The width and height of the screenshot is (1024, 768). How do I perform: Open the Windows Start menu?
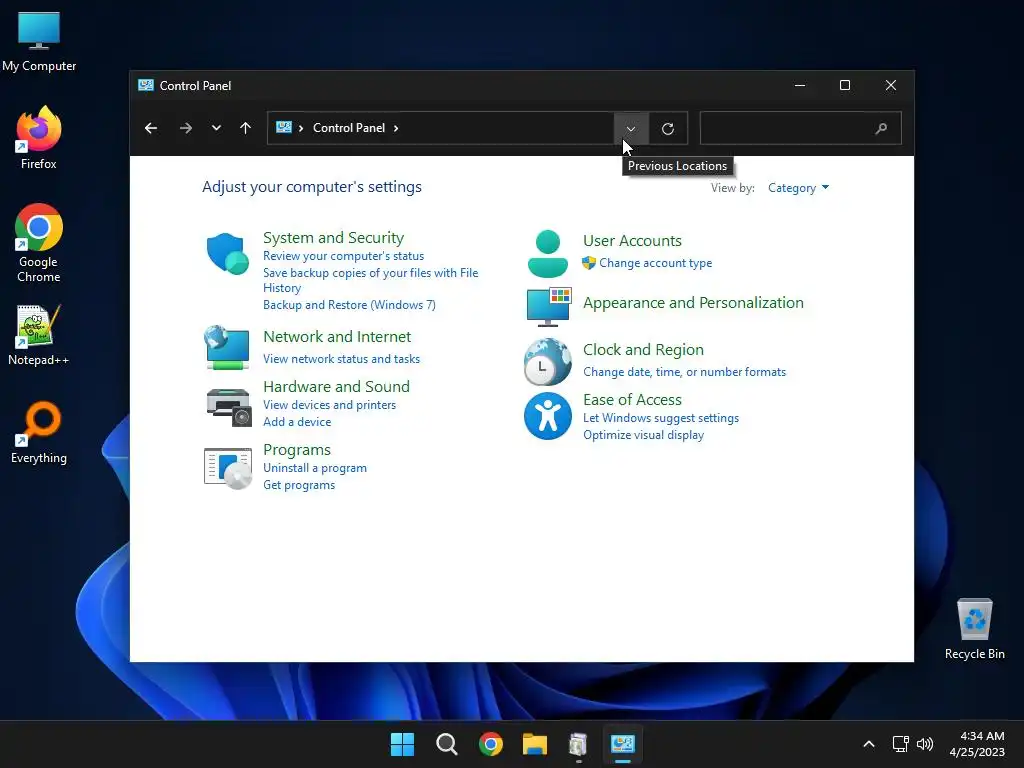coord(402,744)
